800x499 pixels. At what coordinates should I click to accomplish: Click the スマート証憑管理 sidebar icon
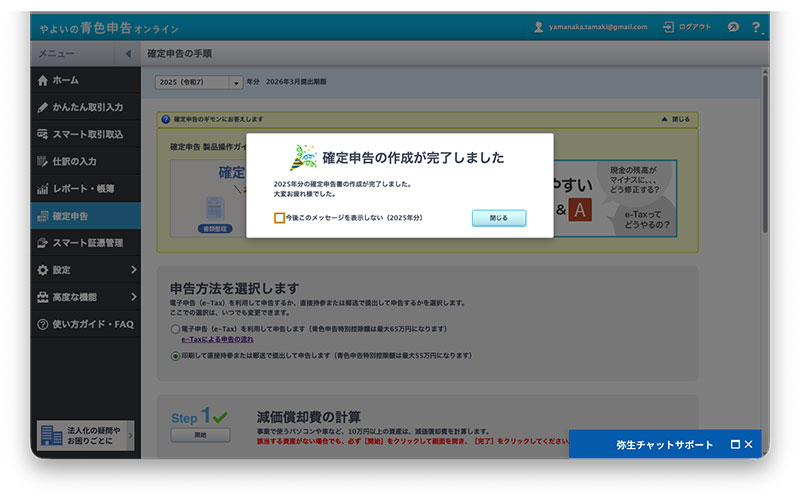[x=42, y=243]
